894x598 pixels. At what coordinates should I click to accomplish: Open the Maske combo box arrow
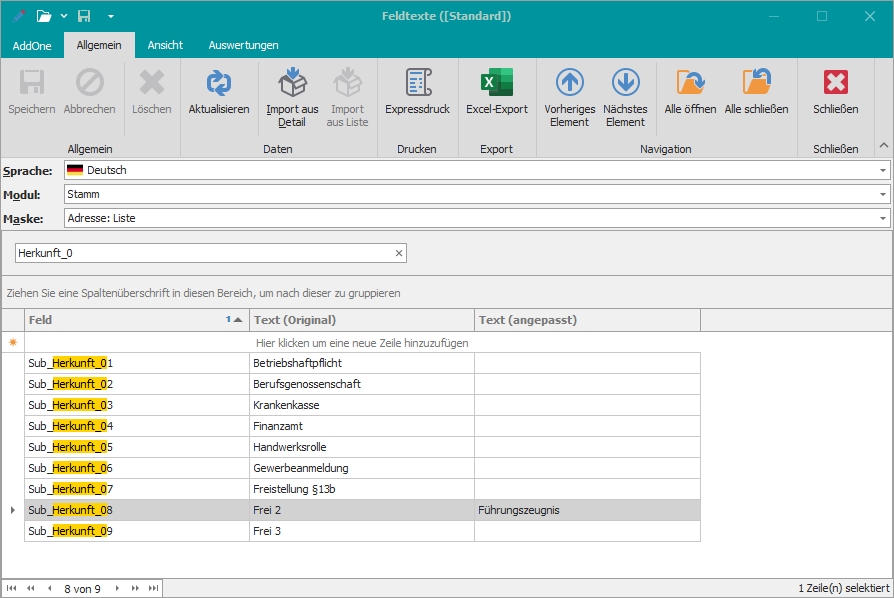coord(883,218)
